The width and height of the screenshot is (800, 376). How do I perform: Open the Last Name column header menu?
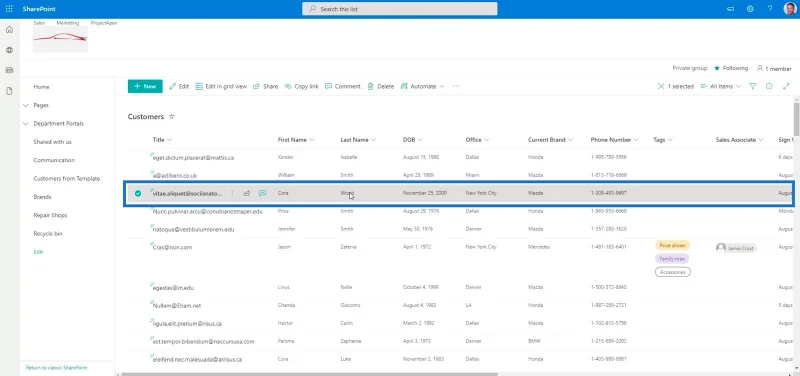(x=358, y=139)
